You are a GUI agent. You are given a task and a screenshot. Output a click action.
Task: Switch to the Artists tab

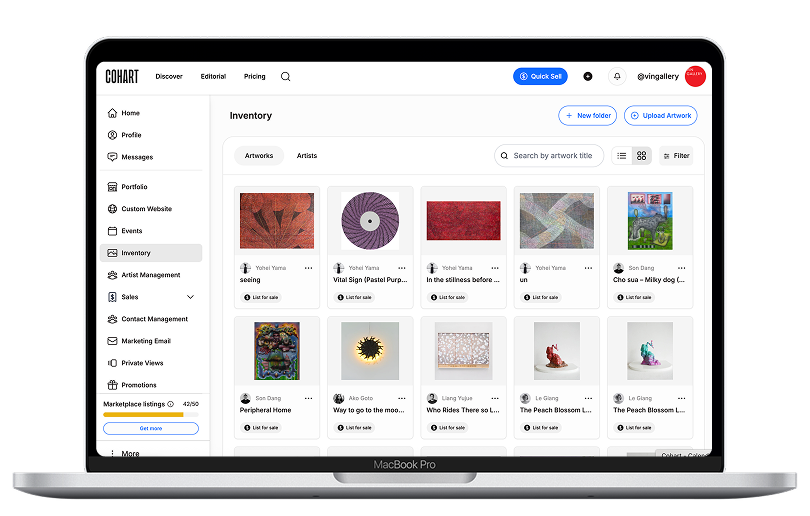tap(307, 156)
